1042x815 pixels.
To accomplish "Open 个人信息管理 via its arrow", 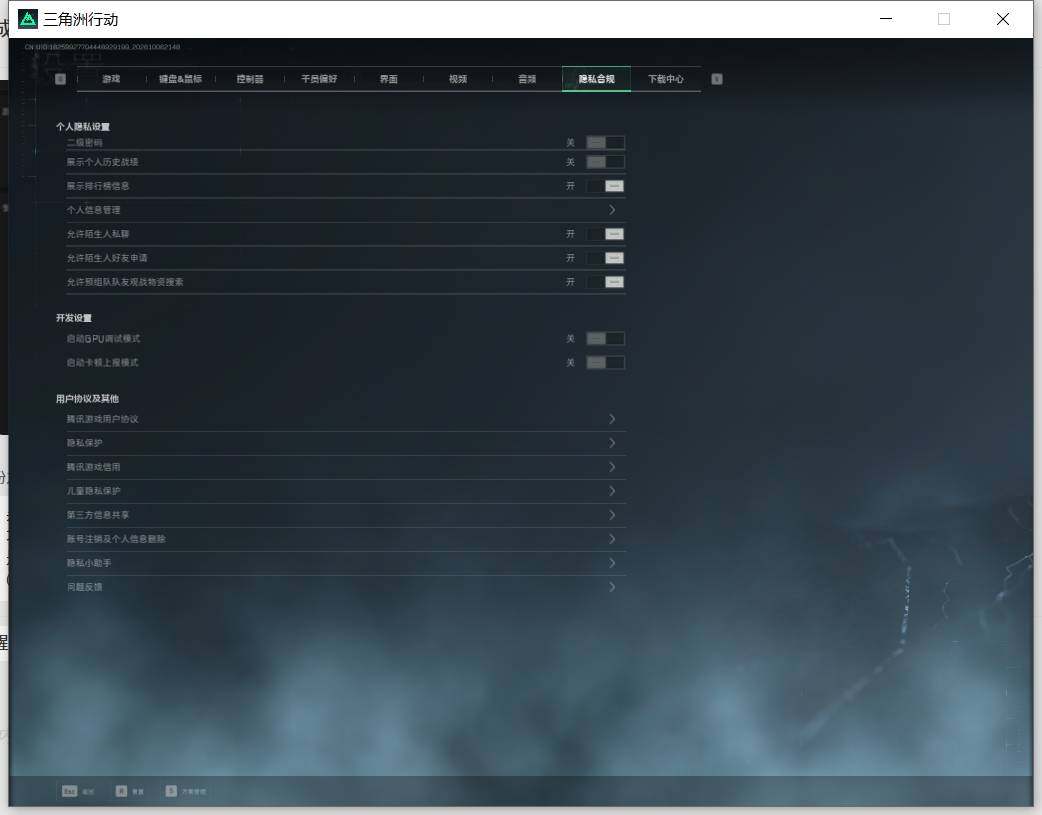I will pyautogui.click(x=612, y=210).
